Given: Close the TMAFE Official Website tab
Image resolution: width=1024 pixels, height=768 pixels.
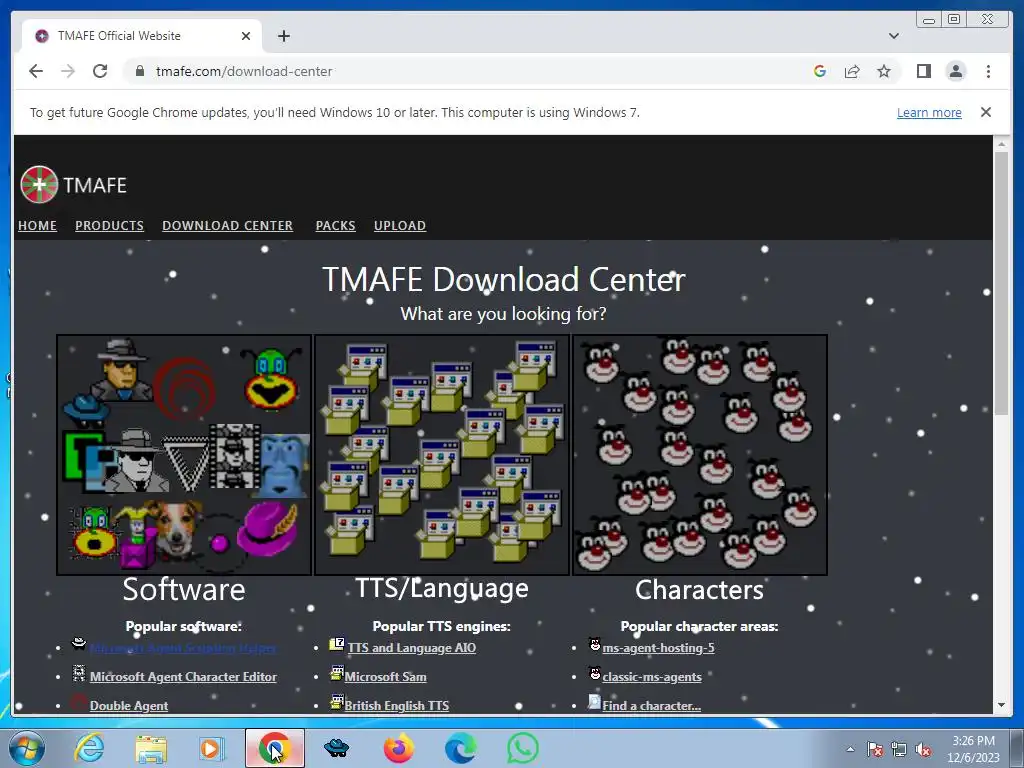Looking at the screenshot, I should coord(246,36).
